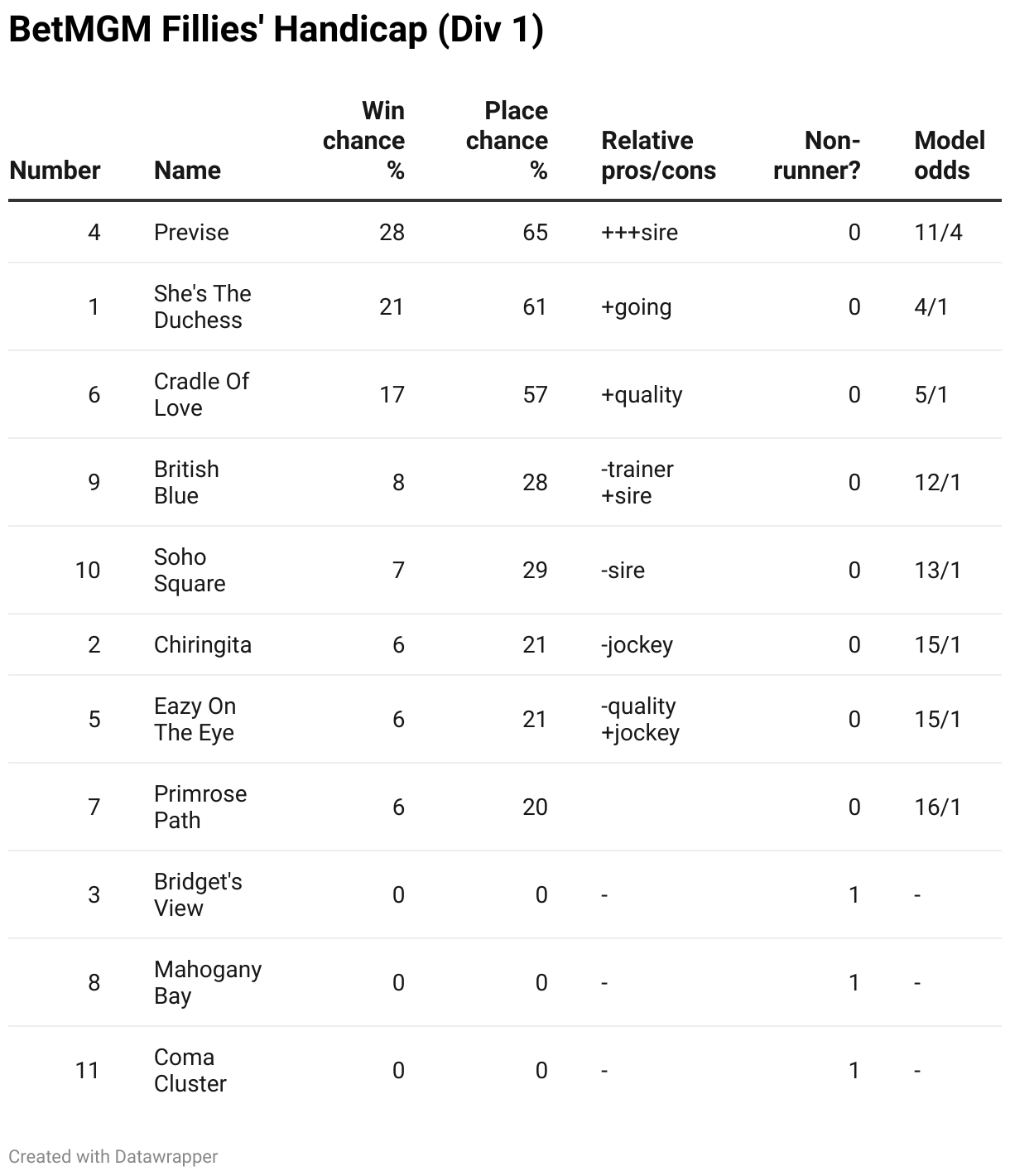The width and height of the screenshot is (1010, 1176).
Task: Open the Created with Datawrapper link
Action: 113,1157
